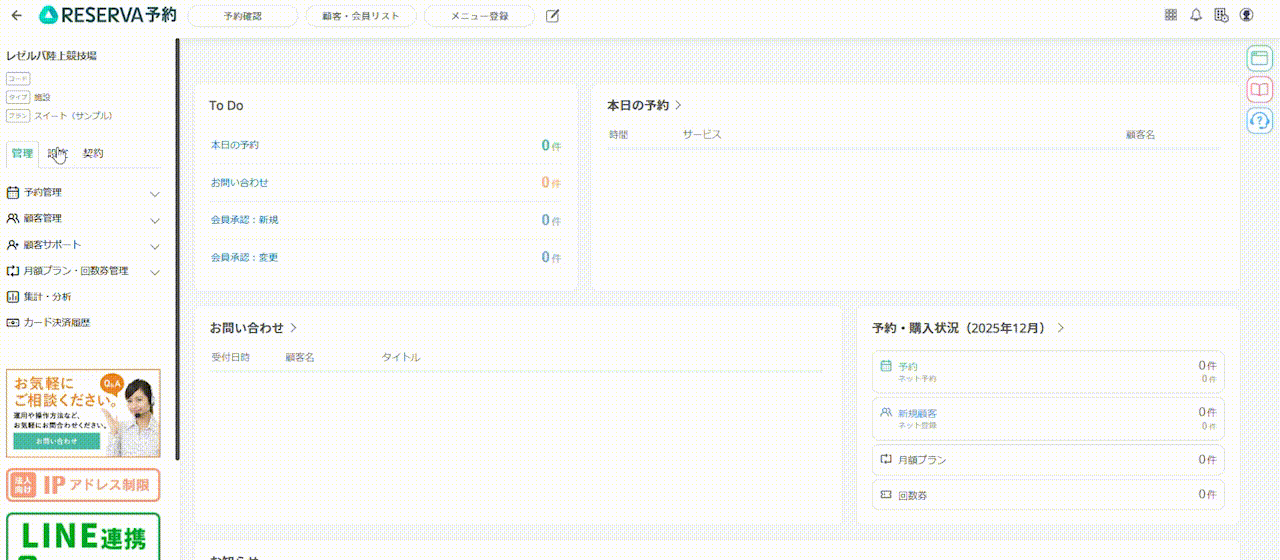The width and height of the screenshot is (1280, 560).
Task: Click the 予約・購入状況（2025年12月） heading
Action: pos(959,328)
